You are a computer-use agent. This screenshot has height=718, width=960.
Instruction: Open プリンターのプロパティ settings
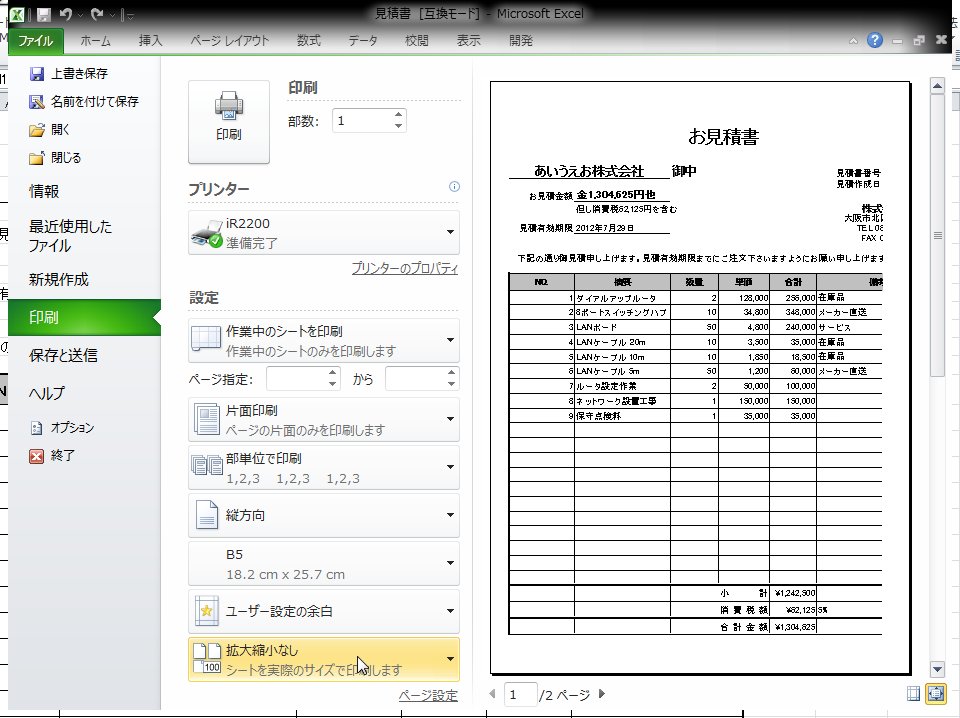pyautogui.click(x=405, y=268)
